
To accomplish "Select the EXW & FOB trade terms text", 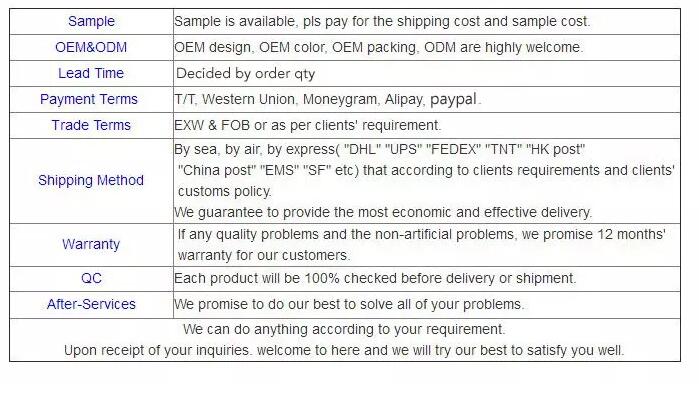I will point(308,125).
